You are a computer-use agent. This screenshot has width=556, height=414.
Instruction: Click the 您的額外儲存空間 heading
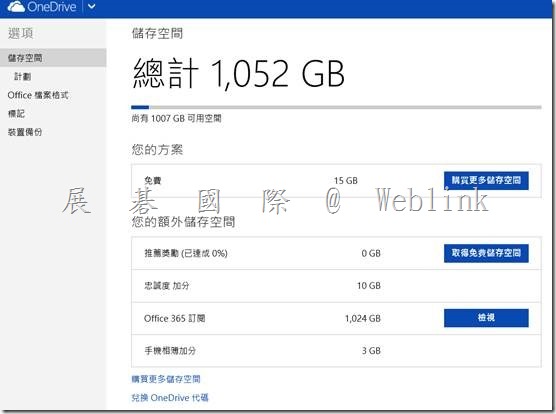[183, 222]
